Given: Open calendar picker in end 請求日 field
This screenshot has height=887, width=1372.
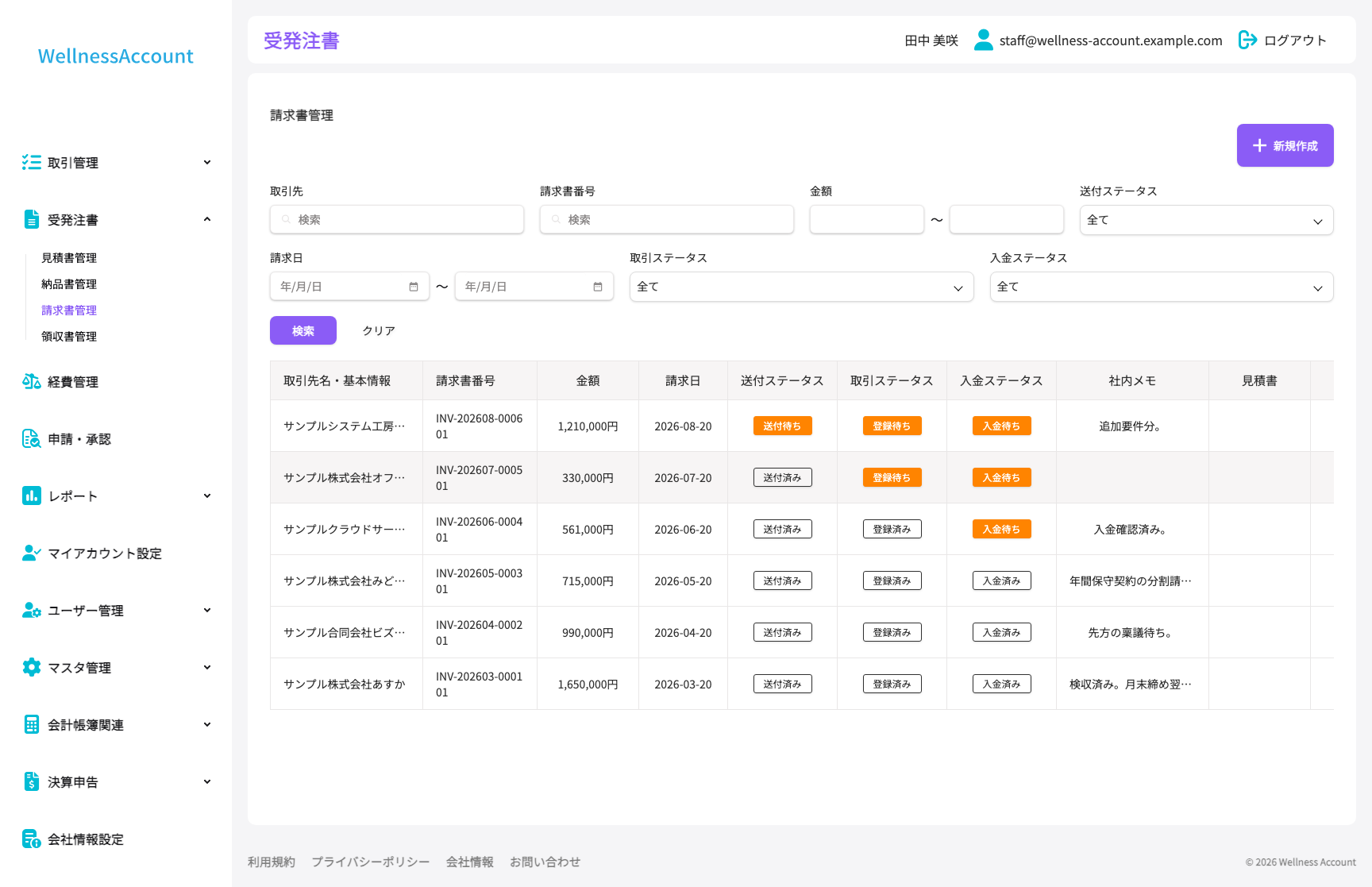Looking at the screenshot, I should coord(598,287).
